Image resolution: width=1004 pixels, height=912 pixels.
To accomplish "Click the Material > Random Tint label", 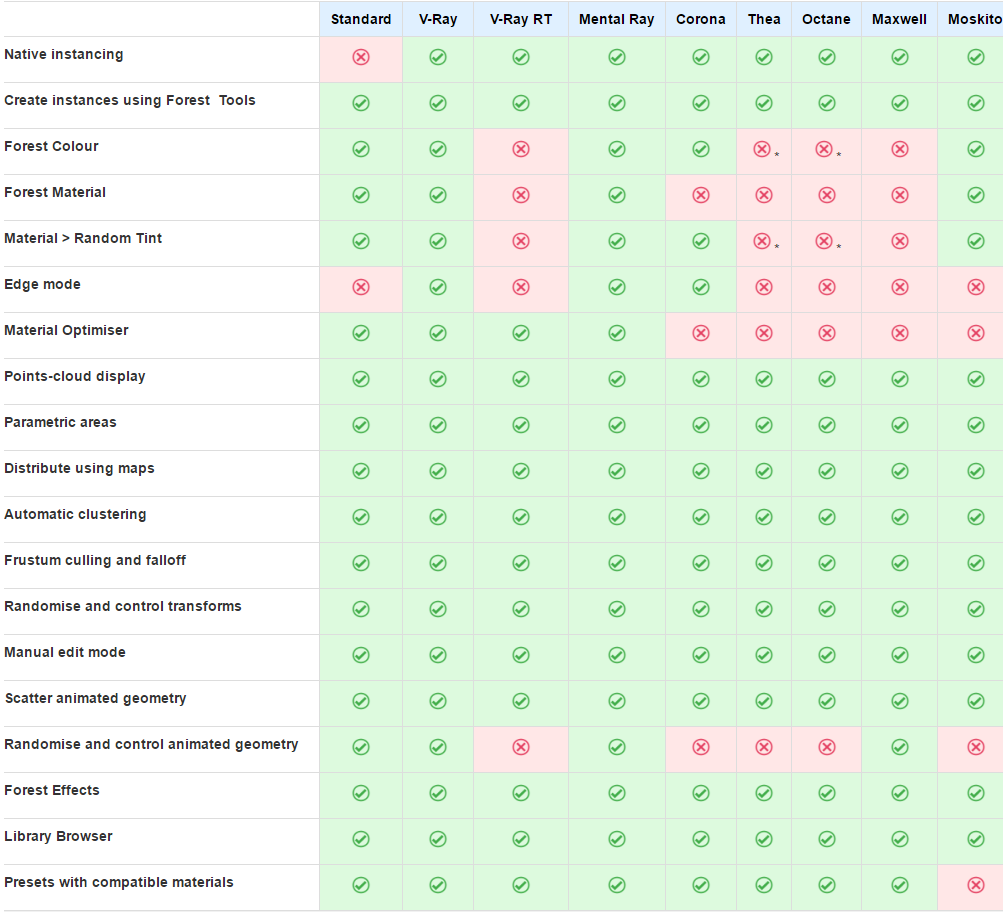I will (x=83, y=238).
